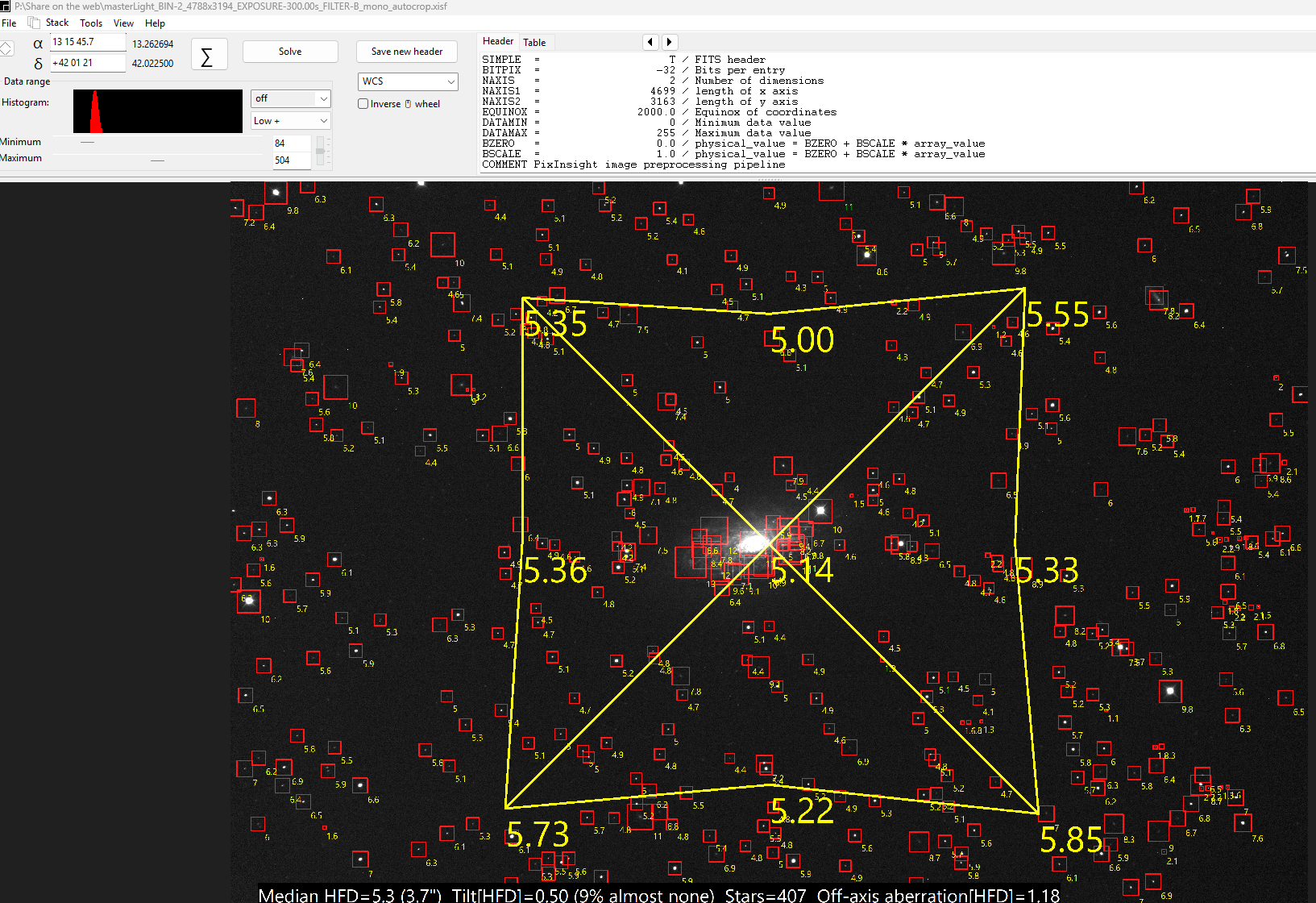
Task: Click the Maximum data range slider
Action: pos(158,160)
